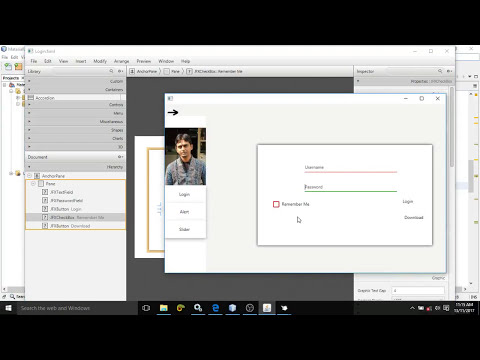Show hidden system tray icons

tap(412, 308)
